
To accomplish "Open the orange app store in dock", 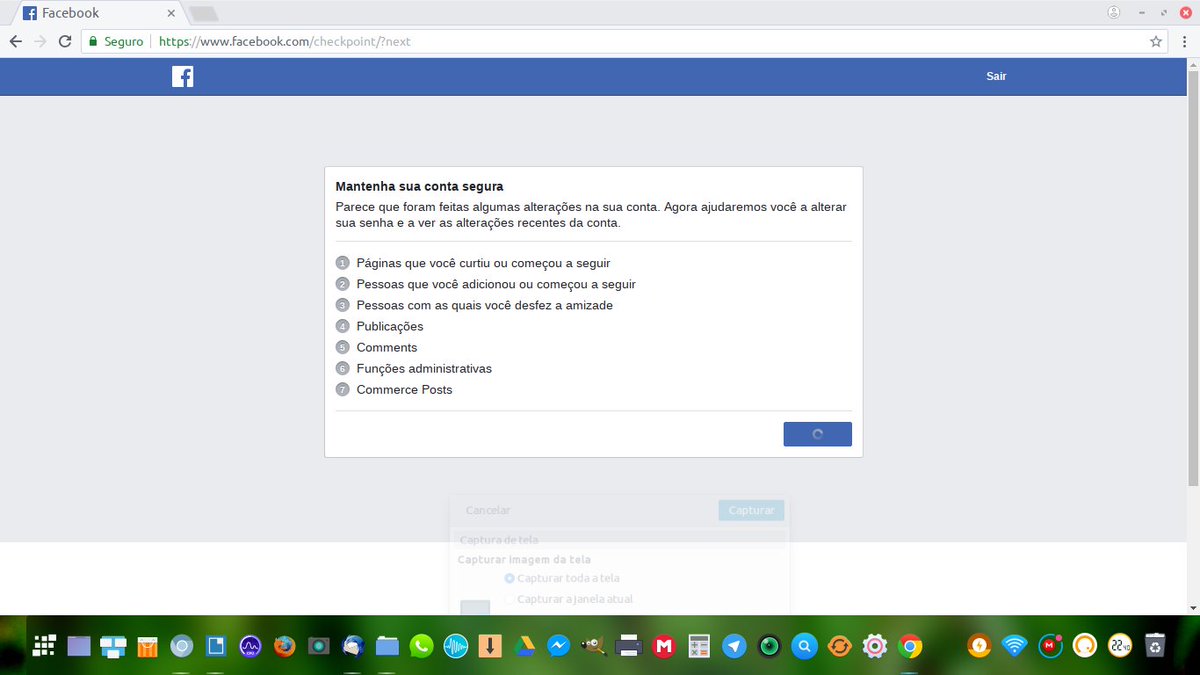I will (147, 646).
